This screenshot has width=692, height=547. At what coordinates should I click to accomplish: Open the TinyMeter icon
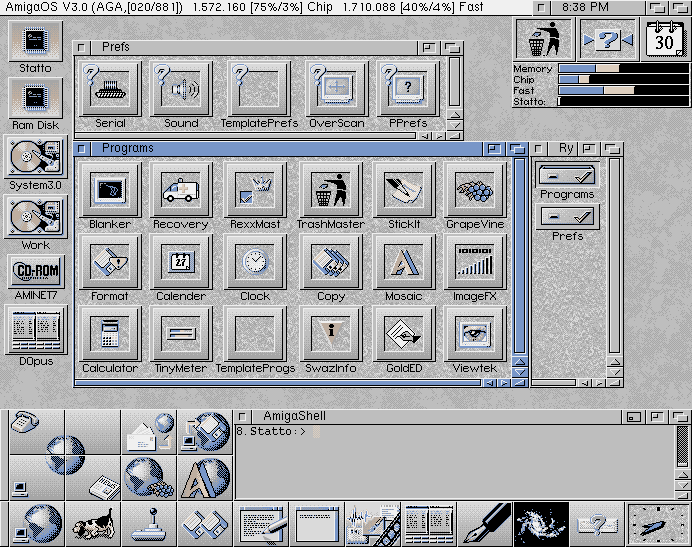[181, 334]
